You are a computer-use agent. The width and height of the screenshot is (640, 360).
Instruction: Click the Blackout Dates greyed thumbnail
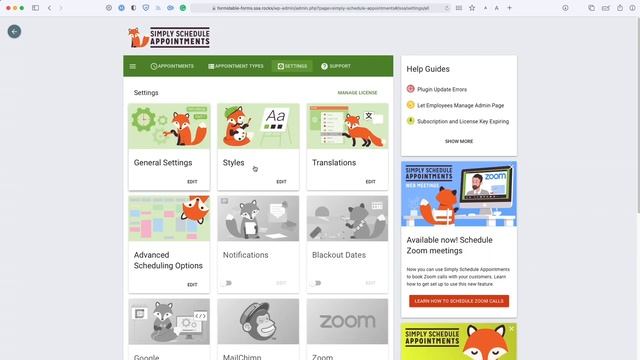tap(347, 218)
